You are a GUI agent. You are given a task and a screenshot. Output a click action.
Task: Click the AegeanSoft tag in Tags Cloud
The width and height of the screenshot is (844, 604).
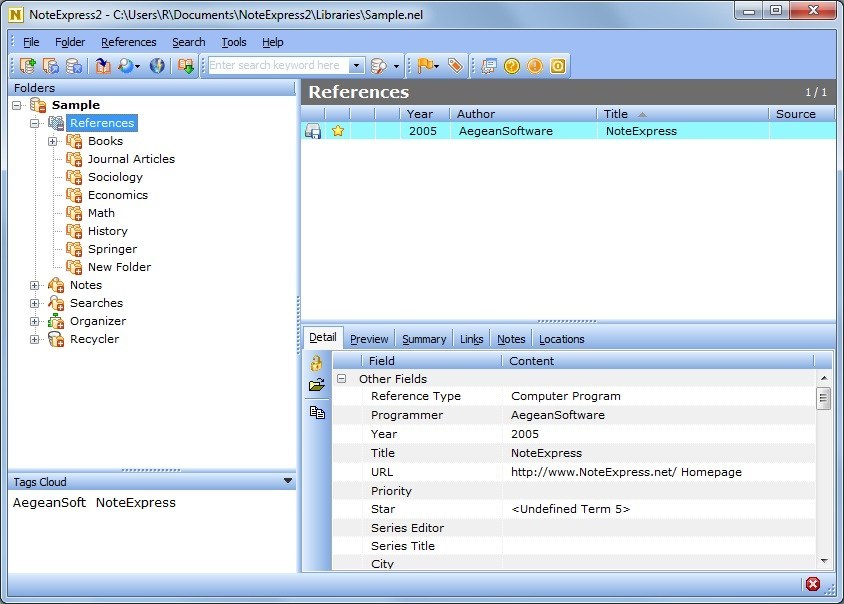[x=49, y=502]
